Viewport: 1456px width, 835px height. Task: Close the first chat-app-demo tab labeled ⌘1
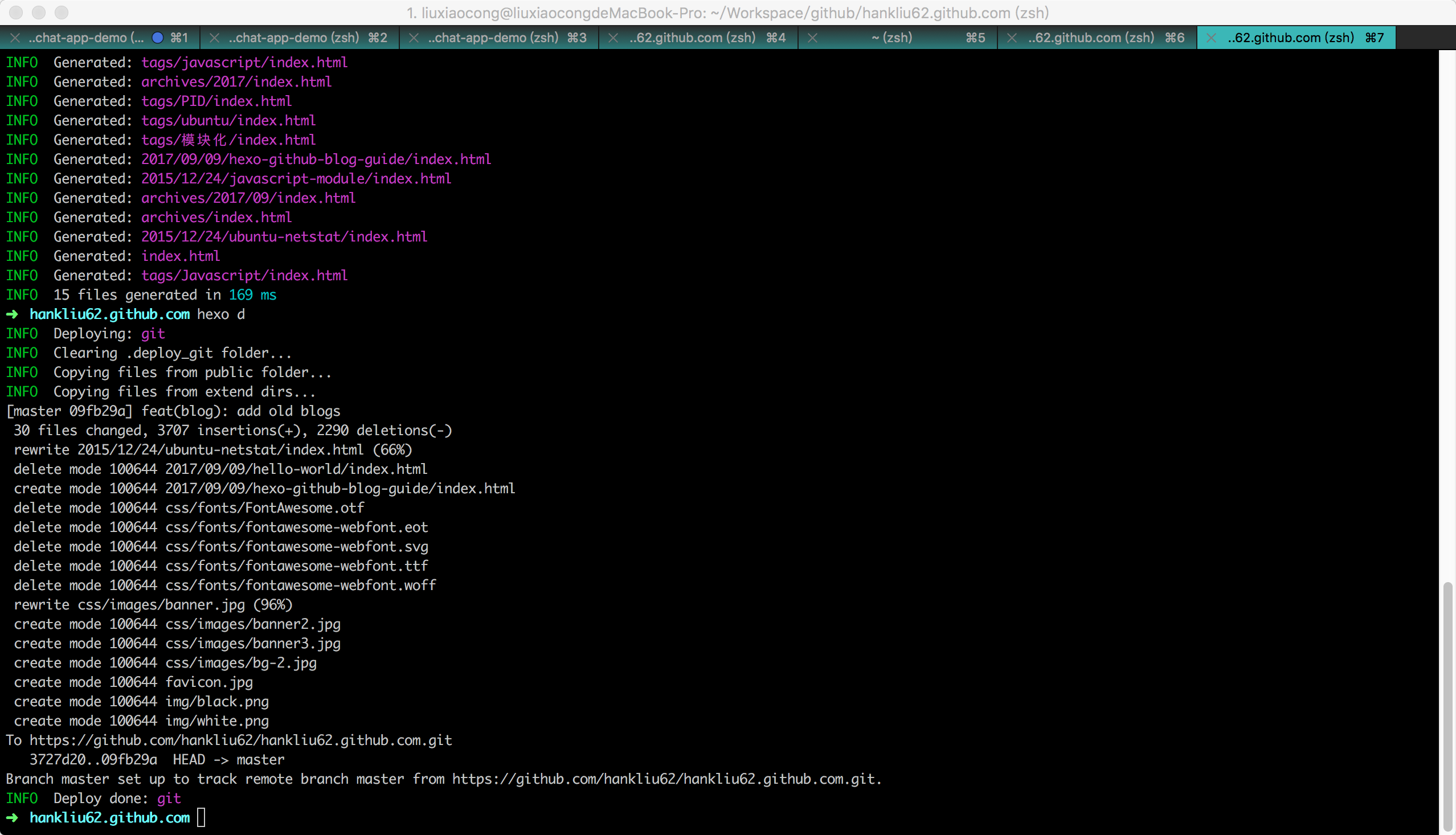(15, 38)
